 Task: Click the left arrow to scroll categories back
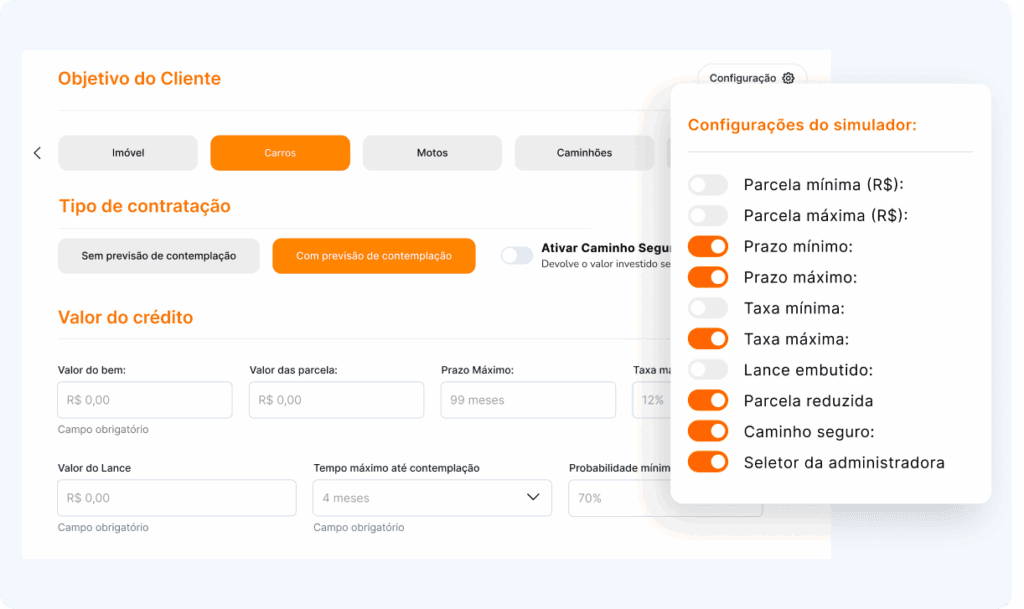tap(37, 153)
